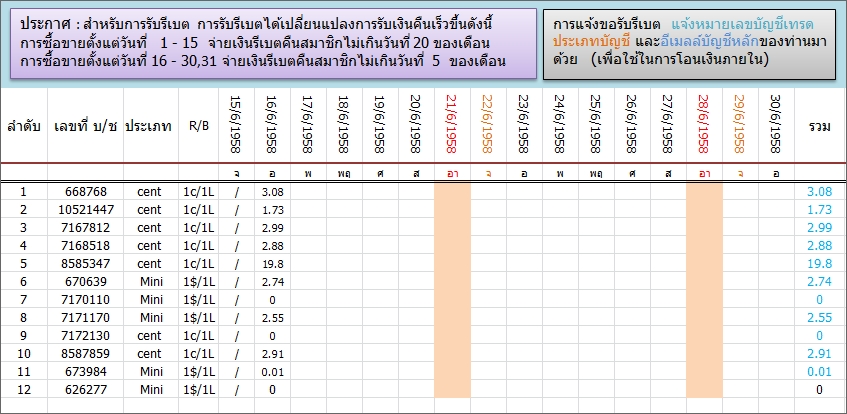Click account number 7171170

click(86, 318)
